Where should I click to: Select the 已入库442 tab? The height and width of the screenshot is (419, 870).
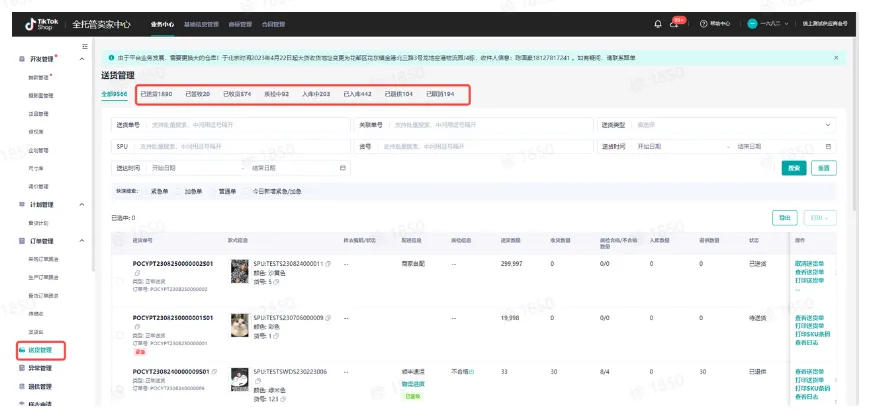[357, 94]
